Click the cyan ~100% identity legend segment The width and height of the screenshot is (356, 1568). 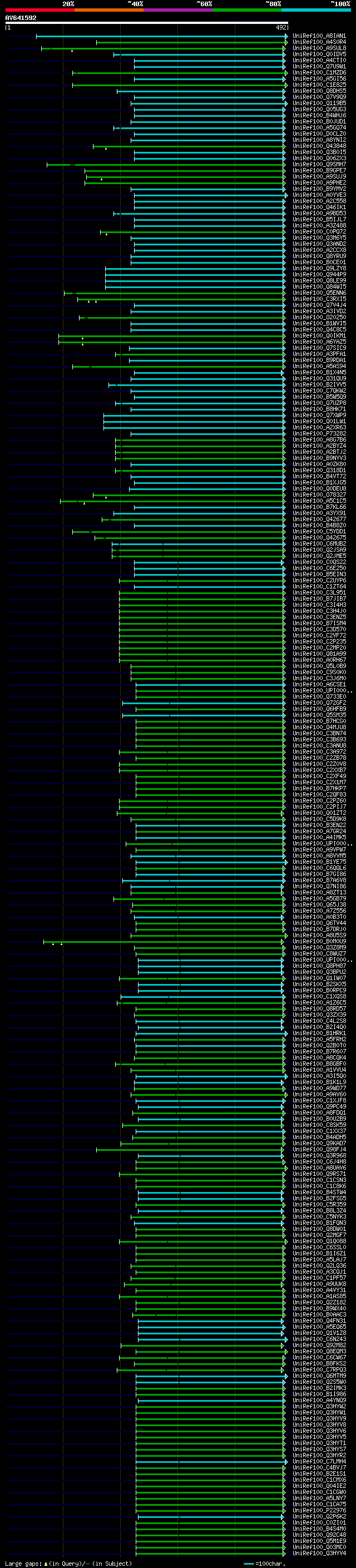316,11
